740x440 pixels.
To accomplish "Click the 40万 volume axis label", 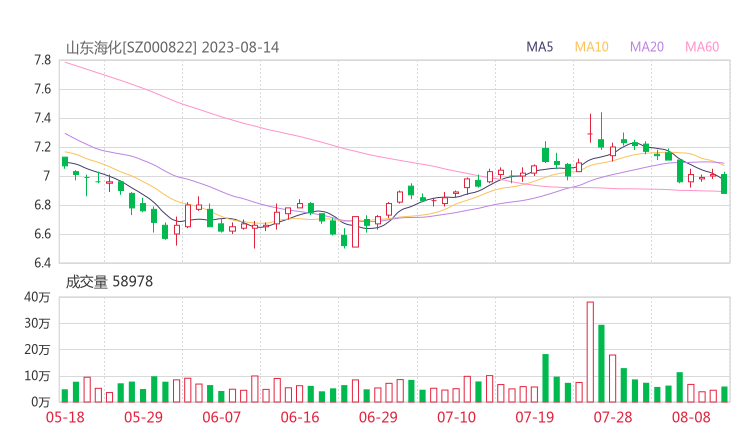I will tap(39, 297).
